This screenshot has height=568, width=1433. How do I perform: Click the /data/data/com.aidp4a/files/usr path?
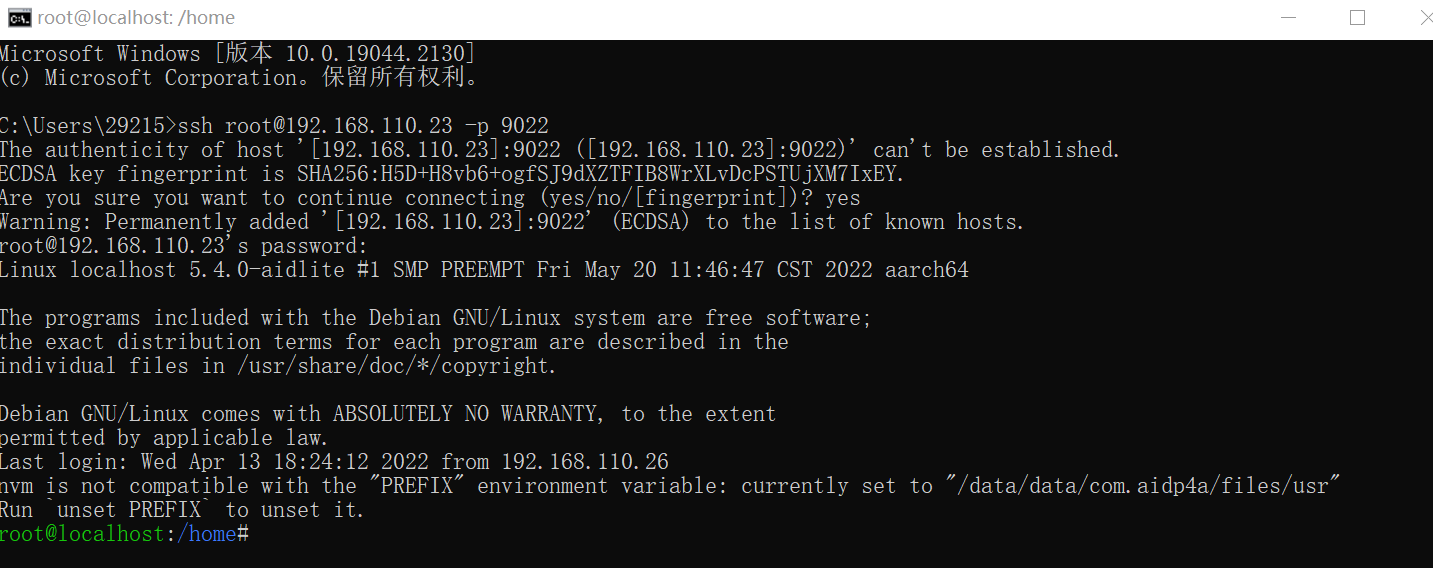point(1142,486)
